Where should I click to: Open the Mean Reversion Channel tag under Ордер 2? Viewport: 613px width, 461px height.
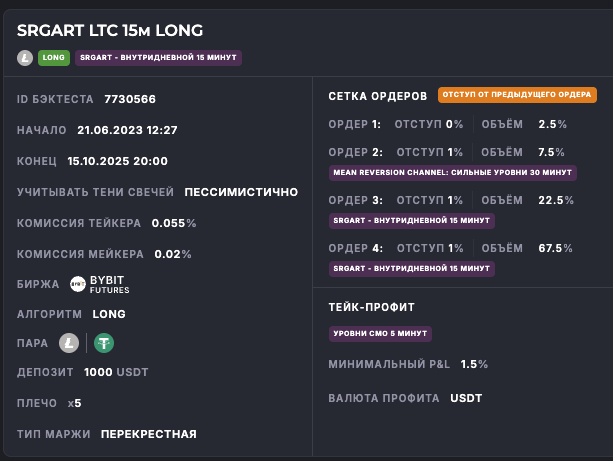coord(452,172)
